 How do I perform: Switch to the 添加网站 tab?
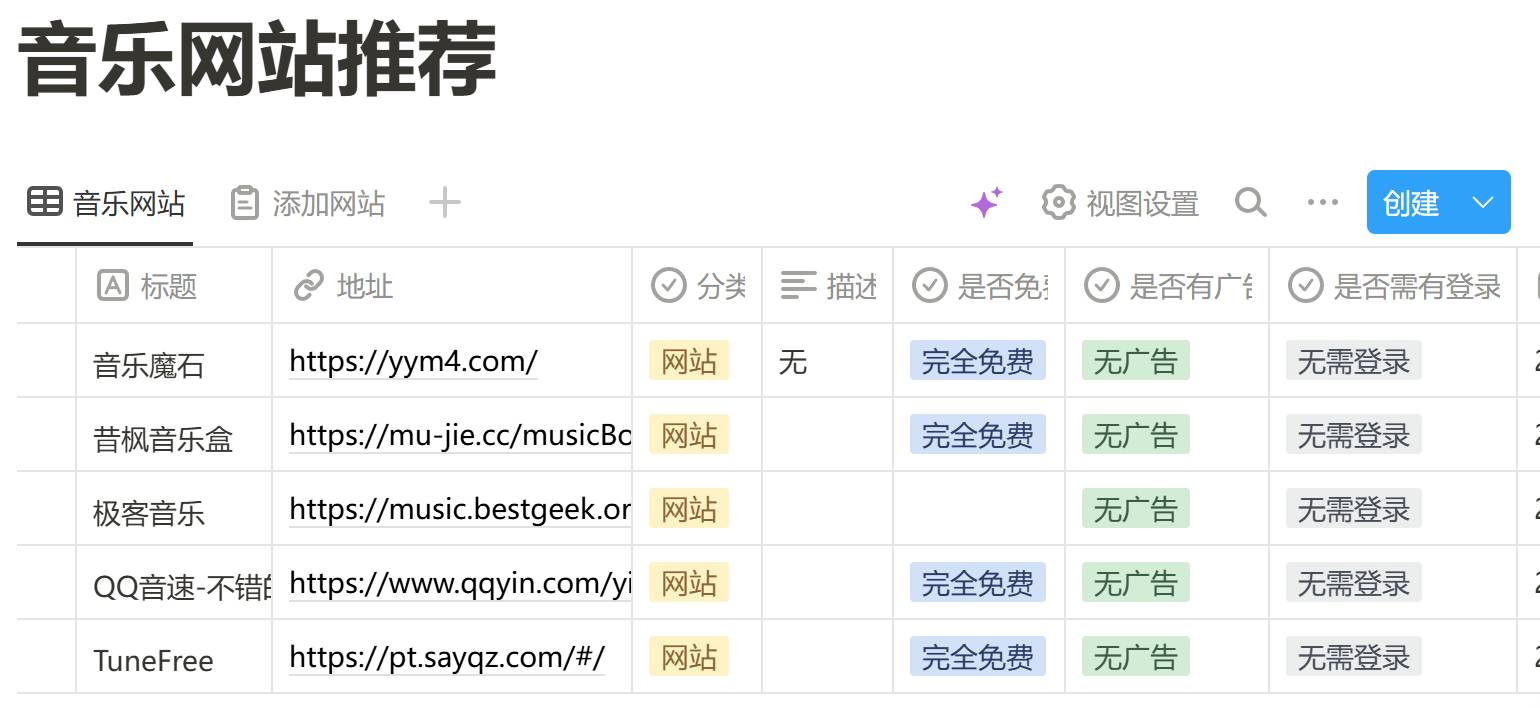308,203
